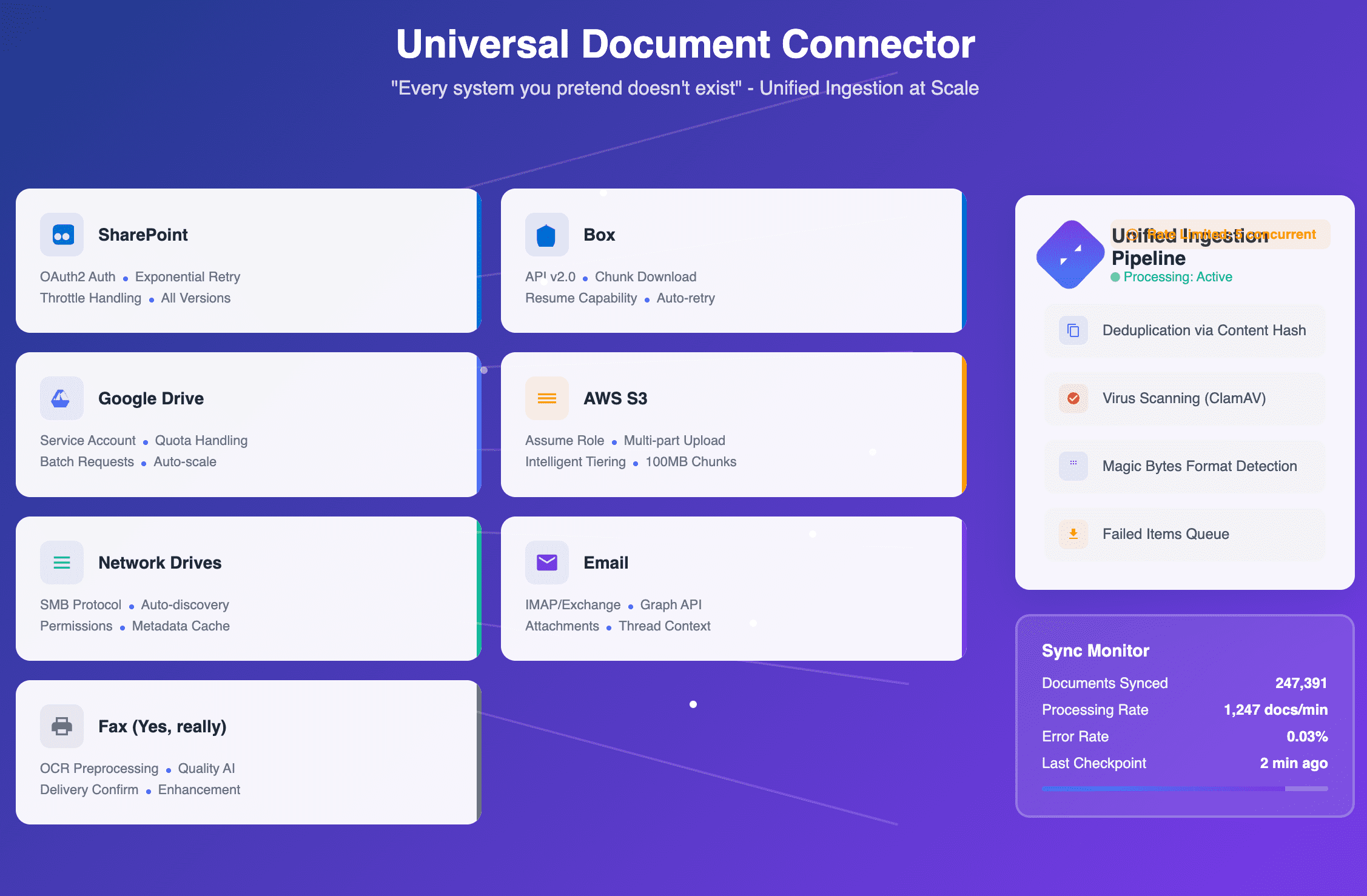Click the Fax printer icon

coord(62,726)
